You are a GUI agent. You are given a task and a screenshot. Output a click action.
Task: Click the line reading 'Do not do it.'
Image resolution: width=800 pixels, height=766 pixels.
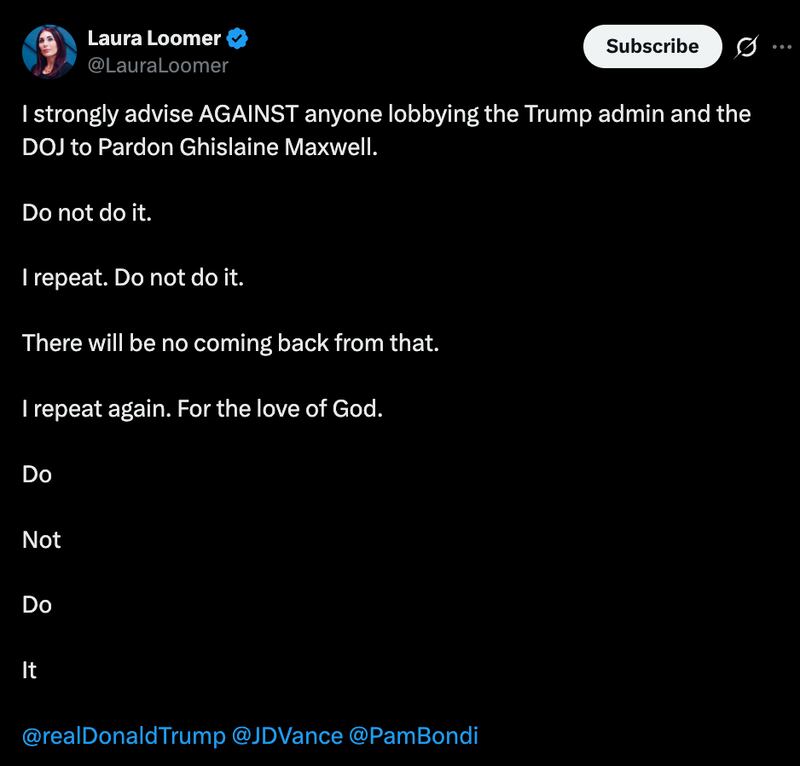(90, 213)
